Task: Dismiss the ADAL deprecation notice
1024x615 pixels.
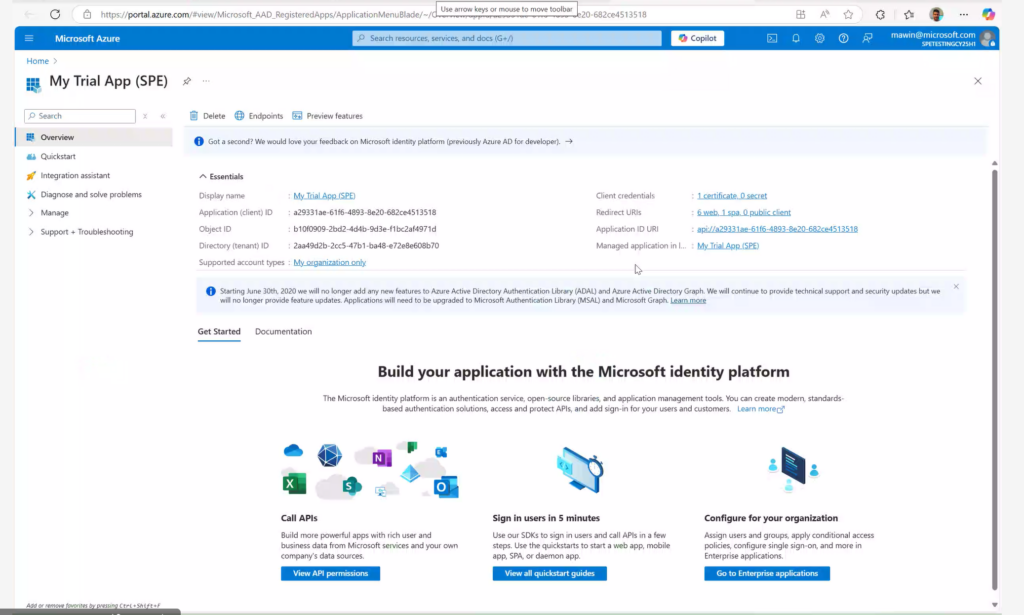Action: point(956,287)
